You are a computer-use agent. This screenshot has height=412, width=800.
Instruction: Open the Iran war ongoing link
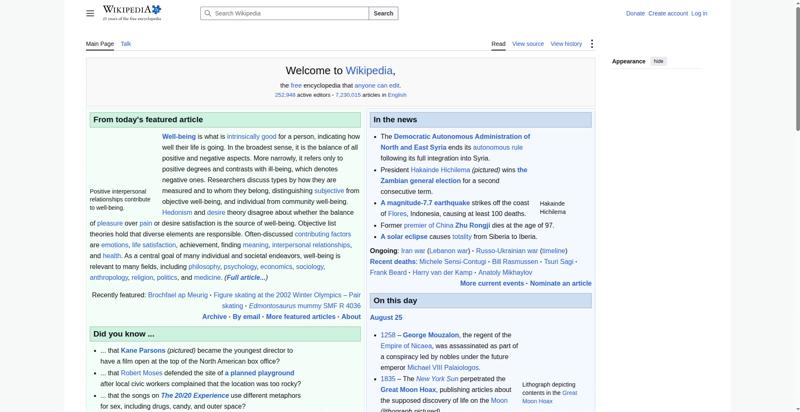click(413, 251)
